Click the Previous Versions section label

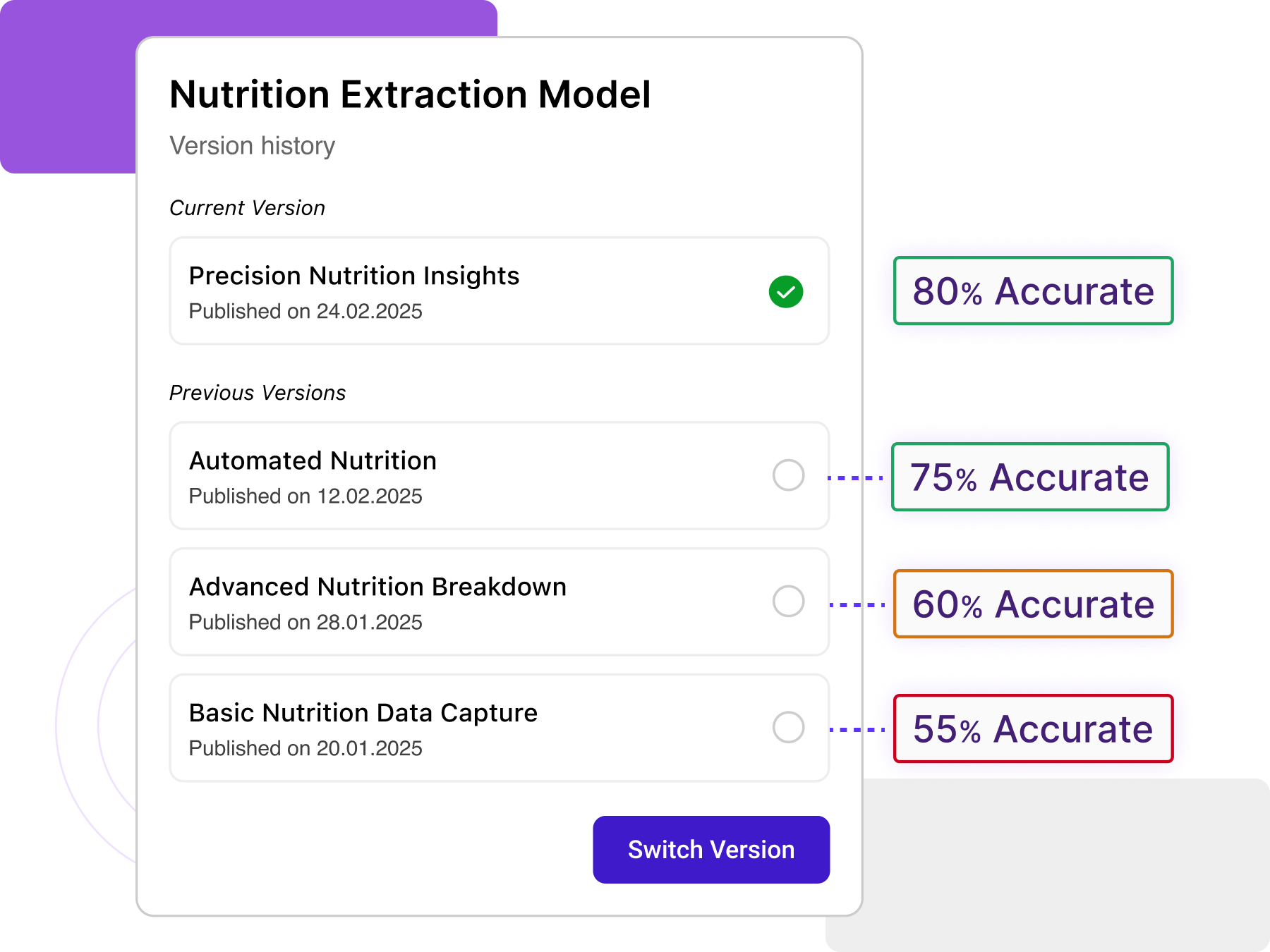[x=258, y=393]
